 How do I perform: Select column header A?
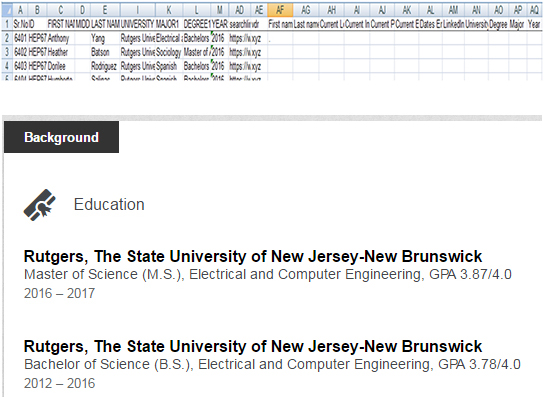[x=20, y=10]
